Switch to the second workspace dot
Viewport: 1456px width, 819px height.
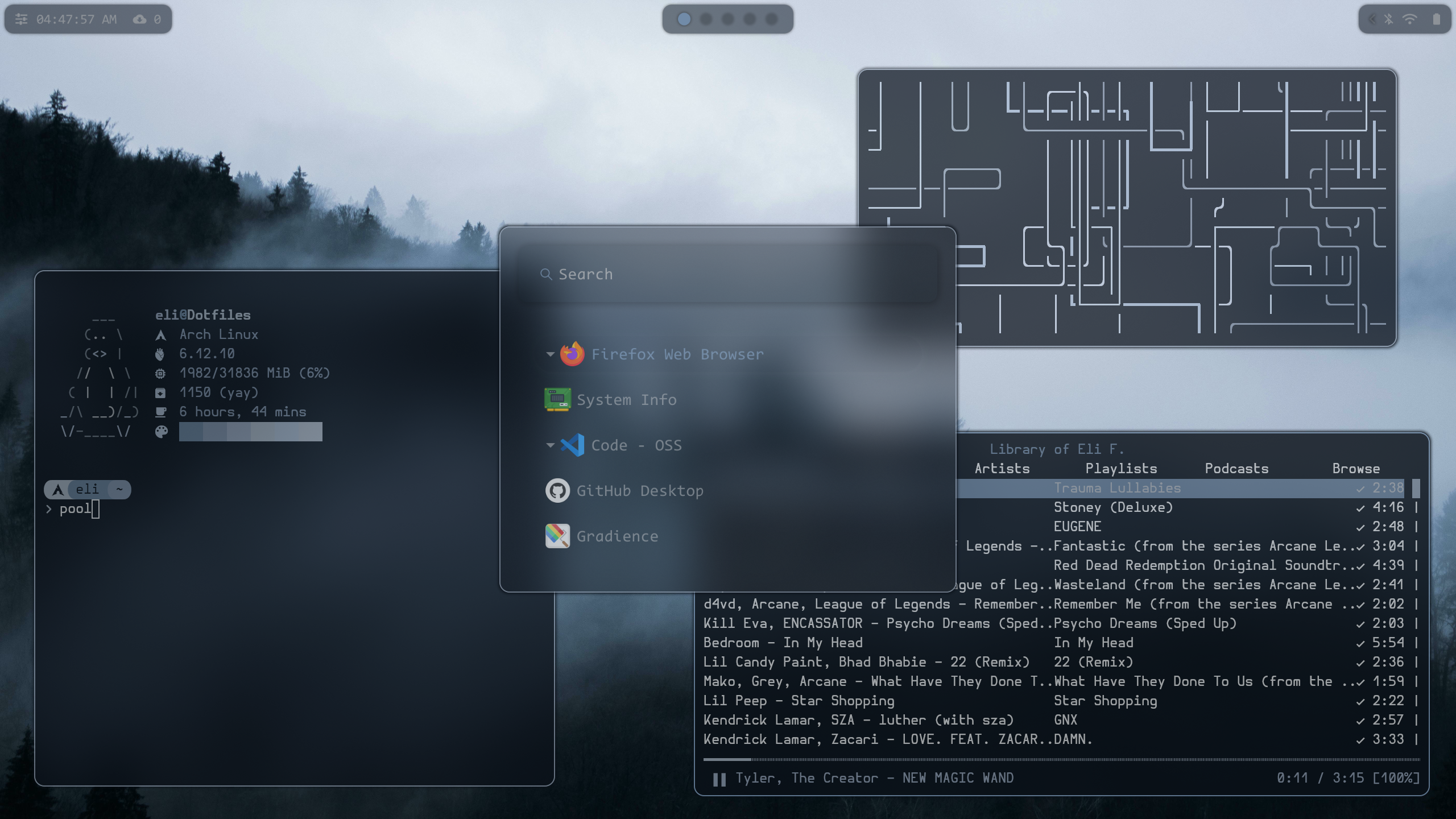coord(706,19)
